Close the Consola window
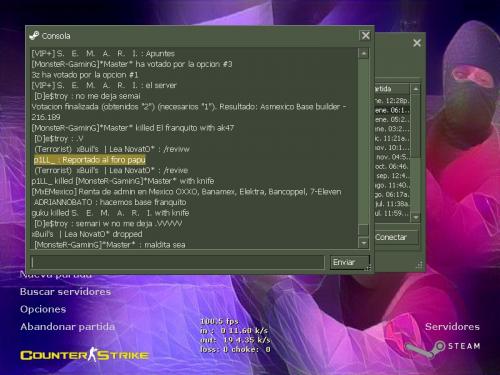Image resolution: width=500 pixels, height=375 pixels. (365, 35)
